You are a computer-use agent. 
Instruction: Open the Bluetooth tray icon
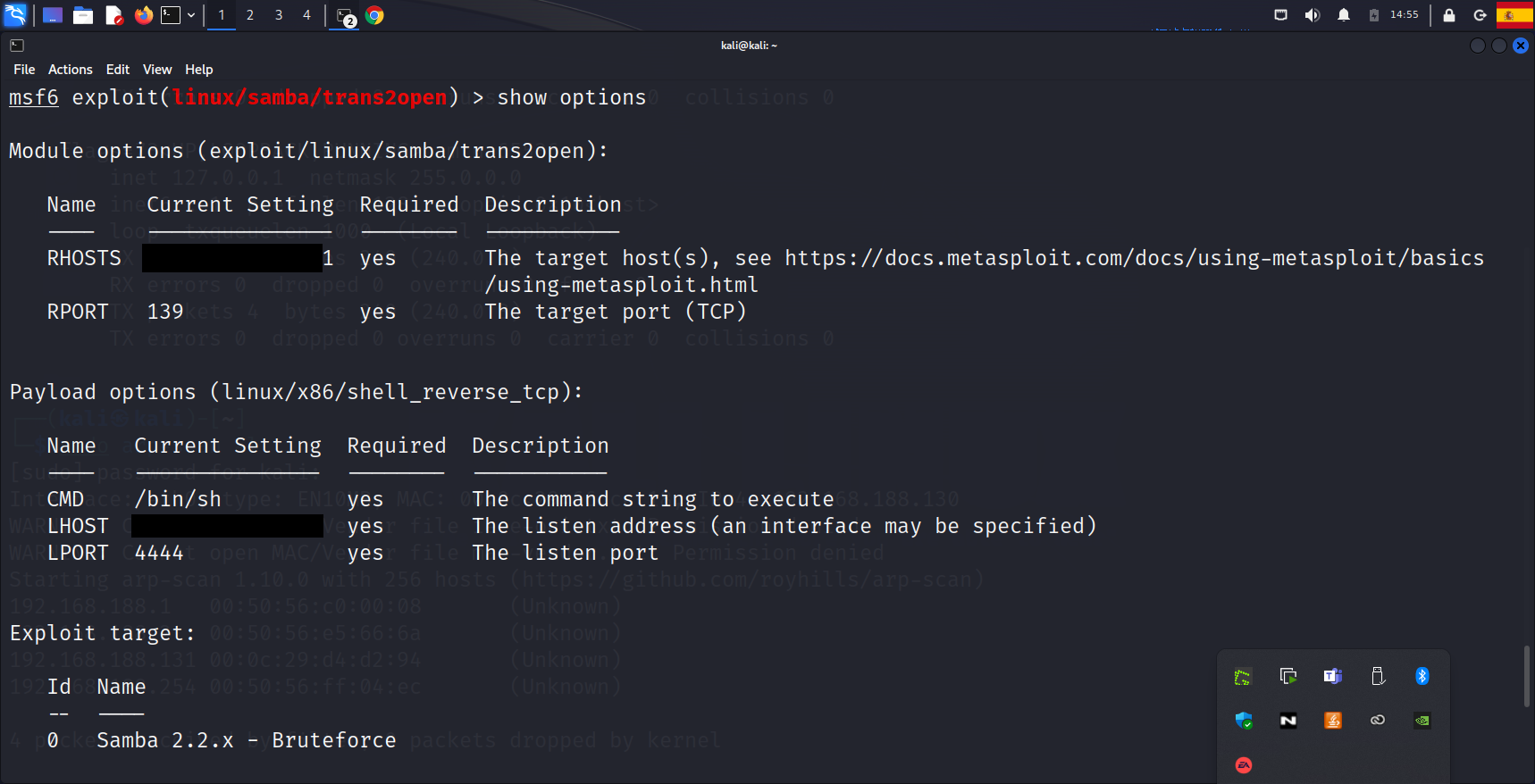point(1422,676)
